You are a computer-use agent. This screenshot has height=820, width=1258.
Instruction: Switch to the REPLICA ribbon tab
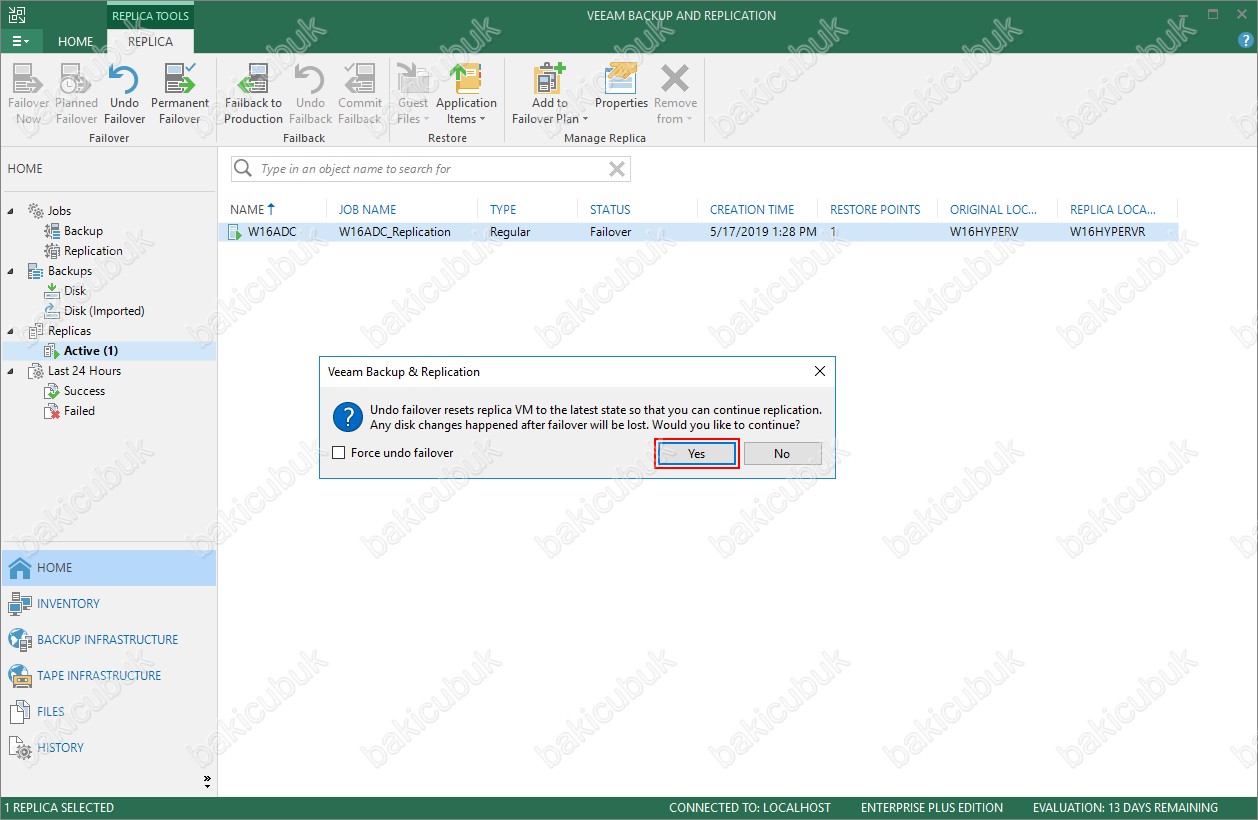[150, 42]
